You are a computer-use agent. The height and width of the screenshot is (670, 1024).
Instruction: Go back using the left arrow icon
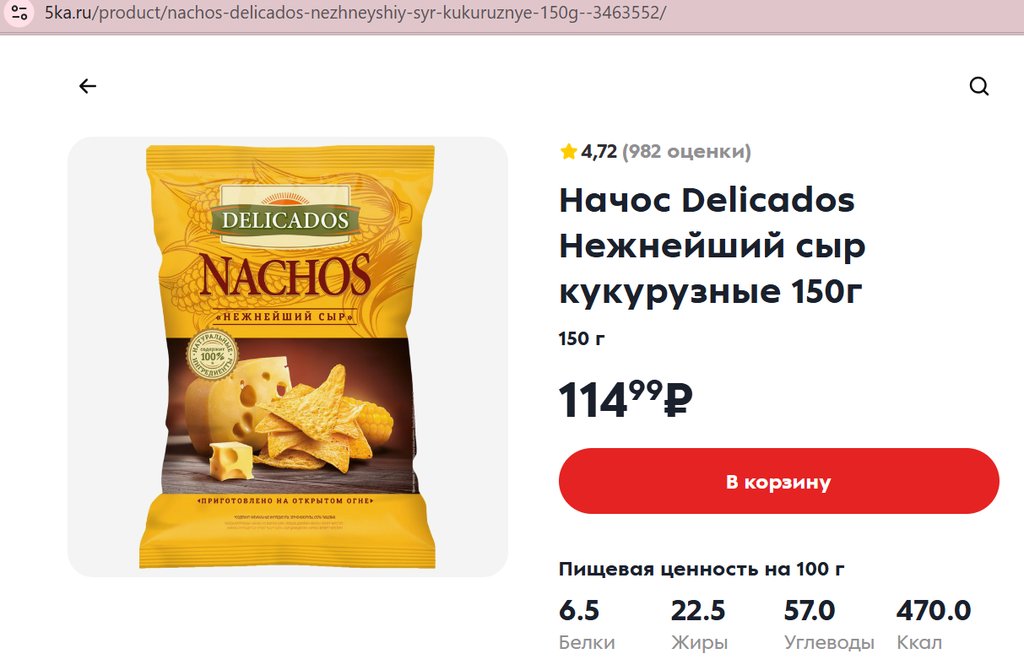pyautogui.click(x=88, y=86)
